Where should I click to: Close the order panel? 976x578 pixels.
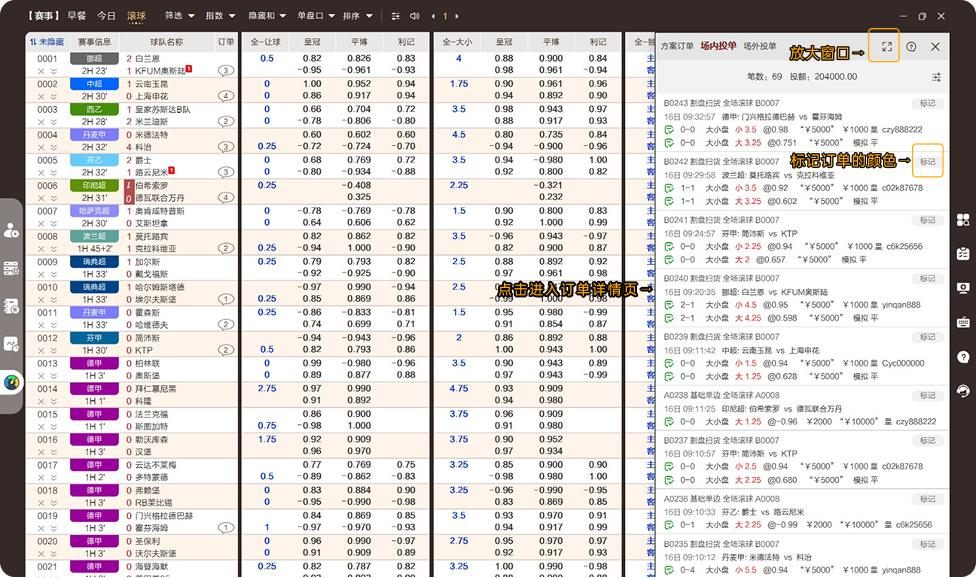pos(935,47)
